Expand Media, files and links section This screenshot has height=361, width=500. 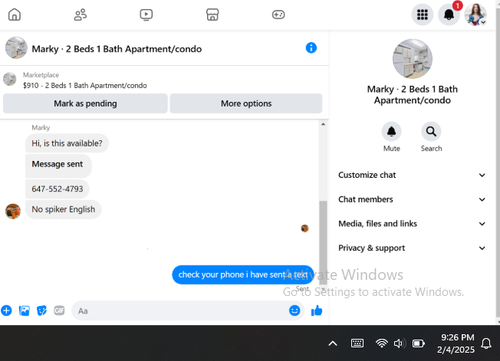412,224
